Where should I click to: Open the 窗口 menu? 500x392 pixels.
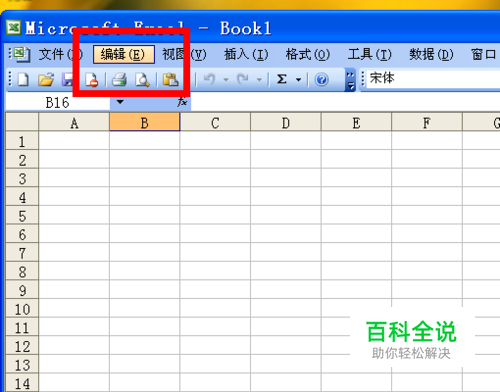coord(485,54)
